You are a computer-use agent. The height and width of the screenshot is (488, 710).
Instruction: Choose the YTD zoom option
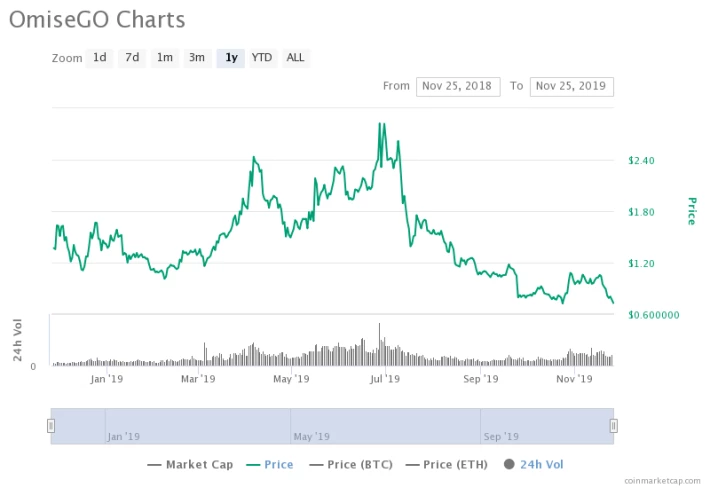tap(262, 58)
